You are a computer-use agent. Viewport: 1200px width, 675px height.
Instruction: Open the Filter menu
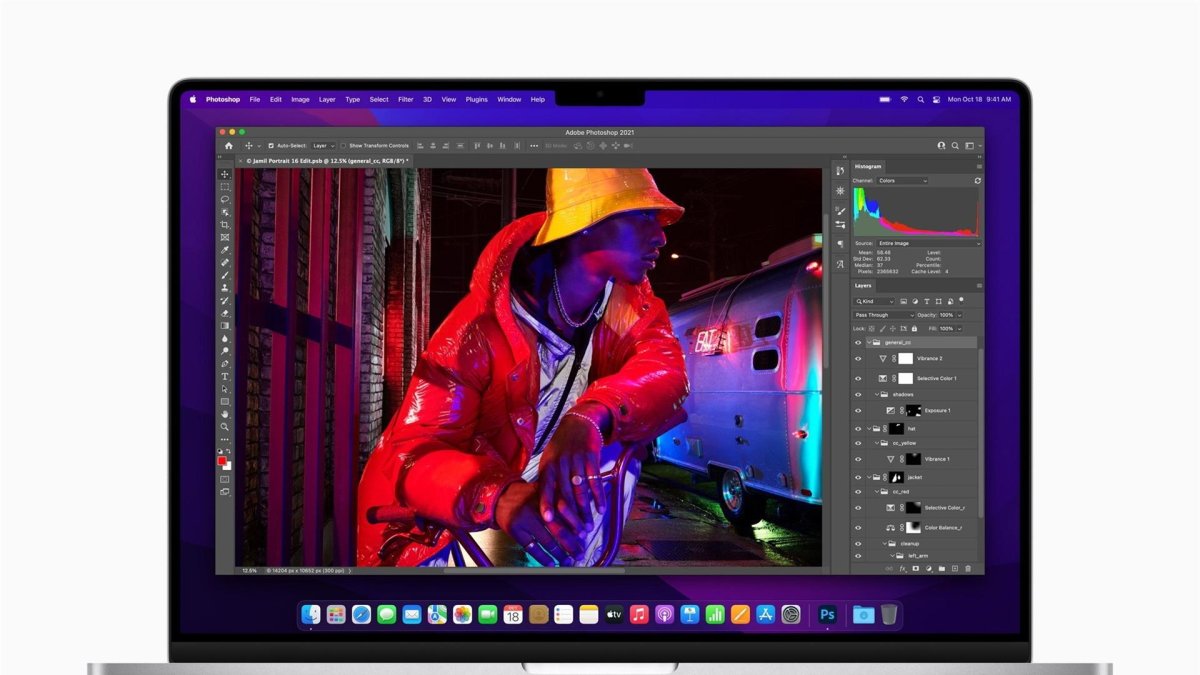(x=405, y=99)
